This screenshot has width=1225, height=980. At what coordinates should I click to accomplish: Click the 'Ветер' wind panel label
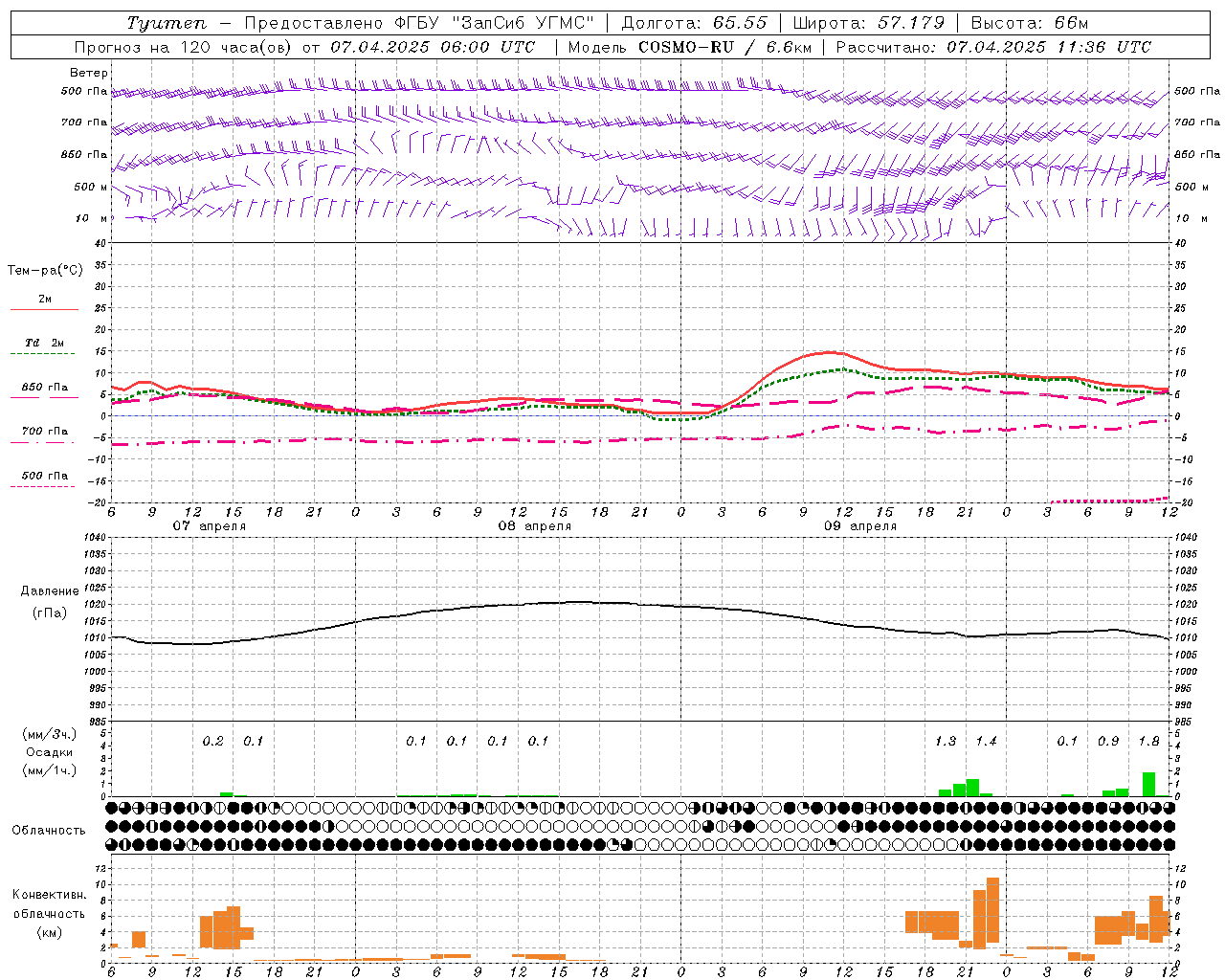point(88,73)
